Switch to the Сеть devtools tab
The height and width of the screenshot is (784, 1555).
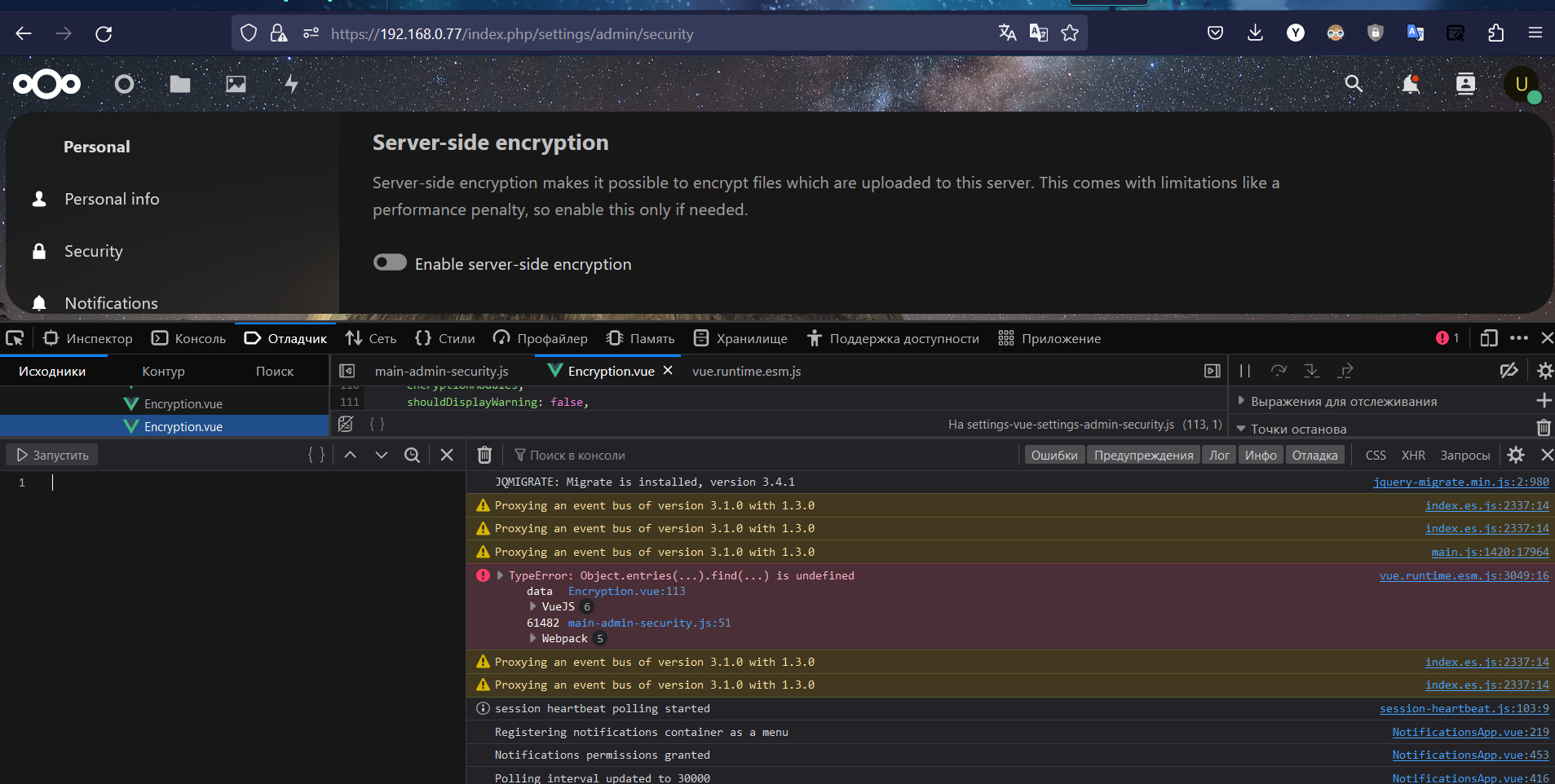pyautogui.click(x=371, y=338)
